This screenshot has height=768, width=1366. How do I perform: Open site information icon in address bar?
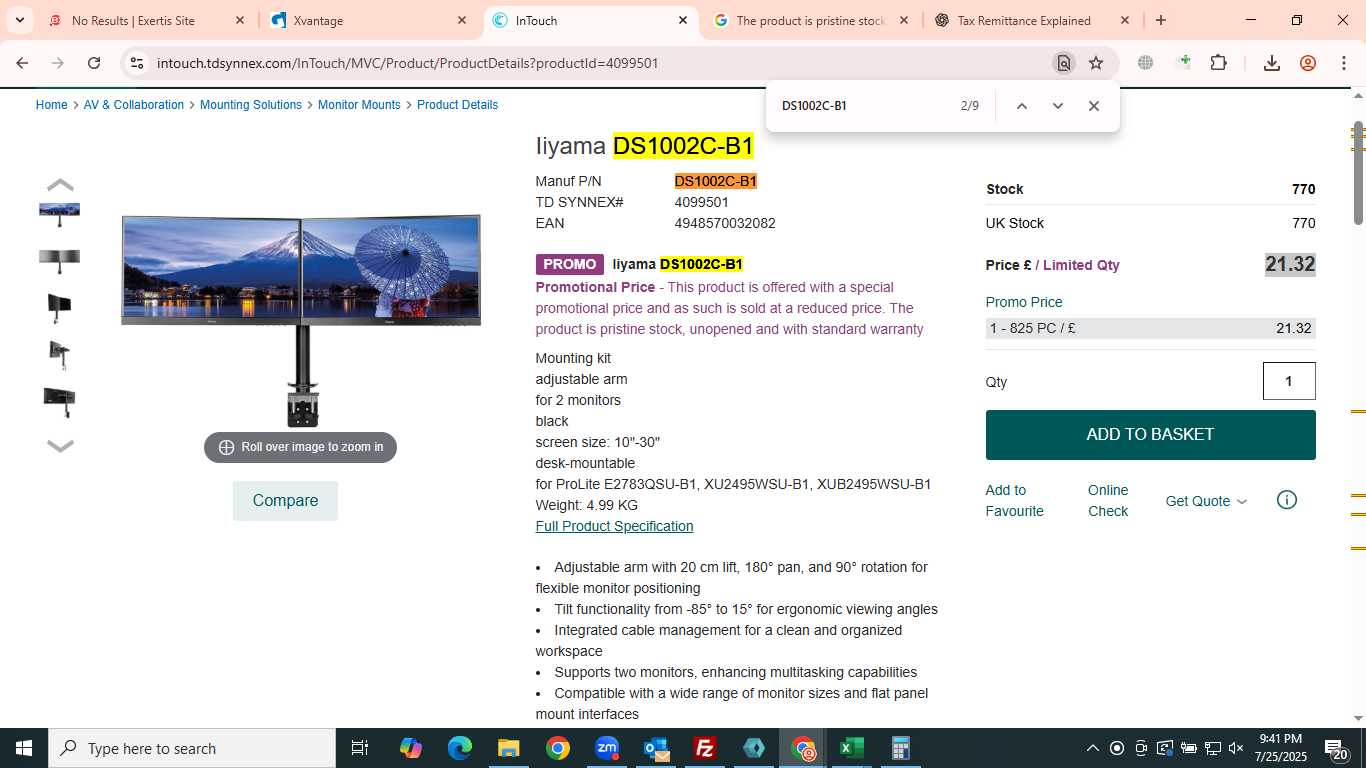click(x=137, y=63)
